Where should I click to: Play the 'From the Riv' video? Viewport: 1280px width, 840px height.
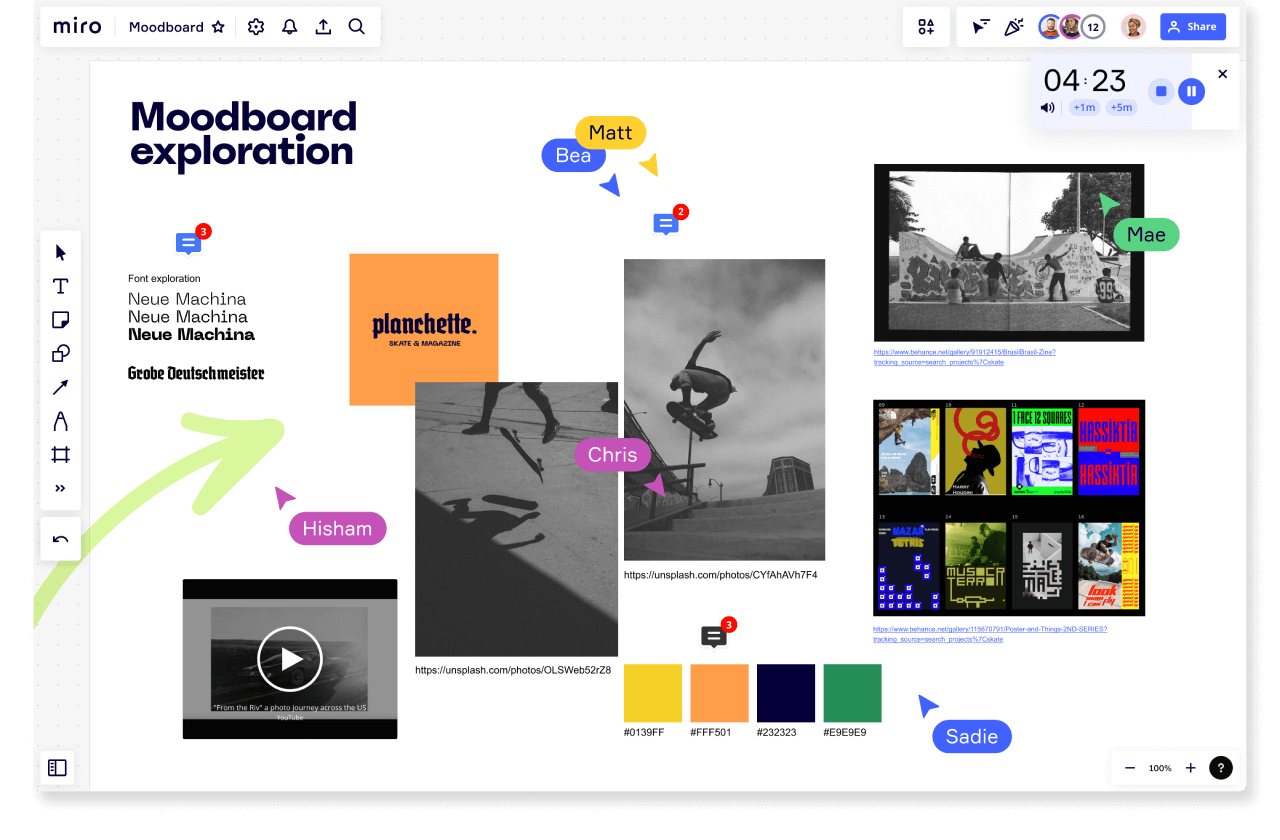289,659
